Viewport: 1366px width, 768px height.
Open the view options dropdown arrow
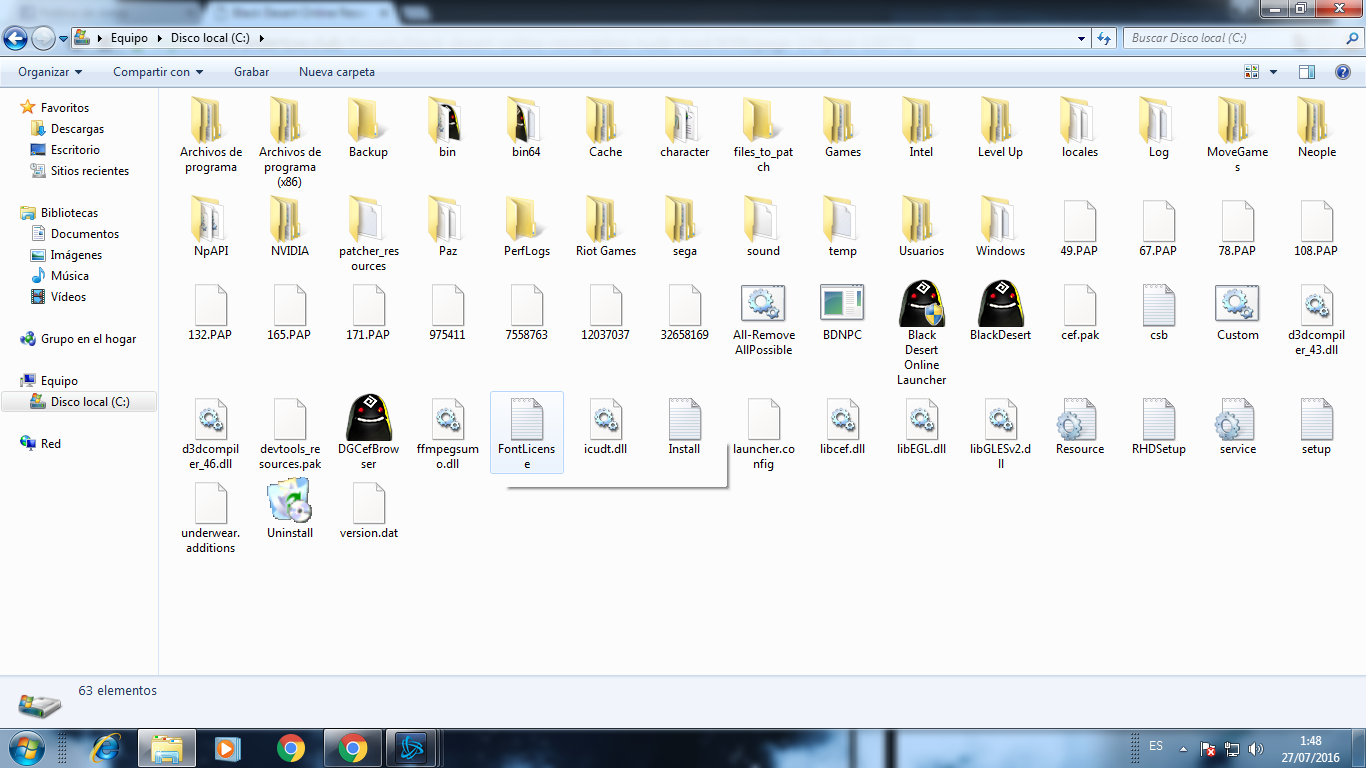(1273, 72)
